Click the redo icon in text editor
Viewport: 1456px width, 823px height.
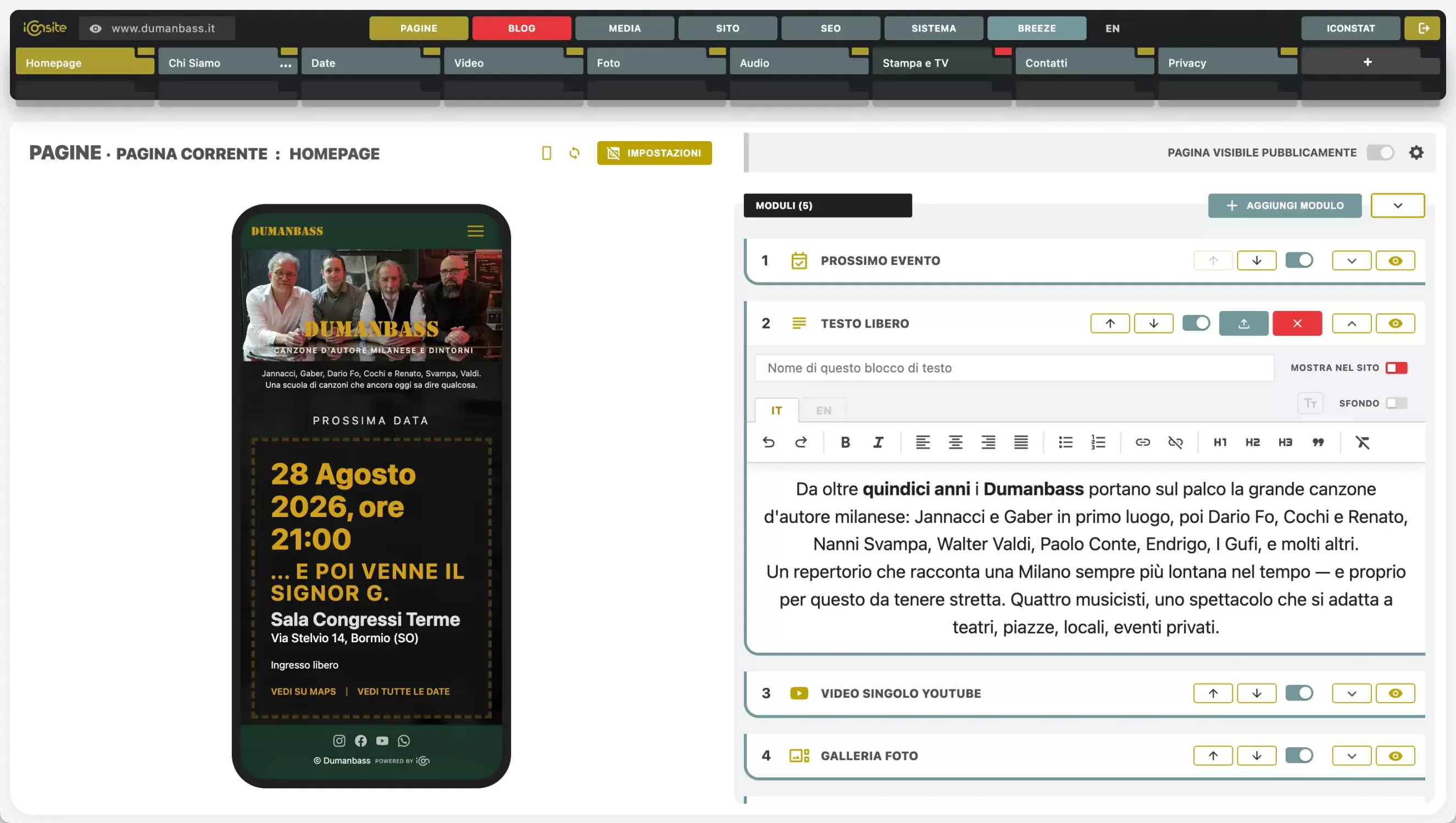(801, 442)
